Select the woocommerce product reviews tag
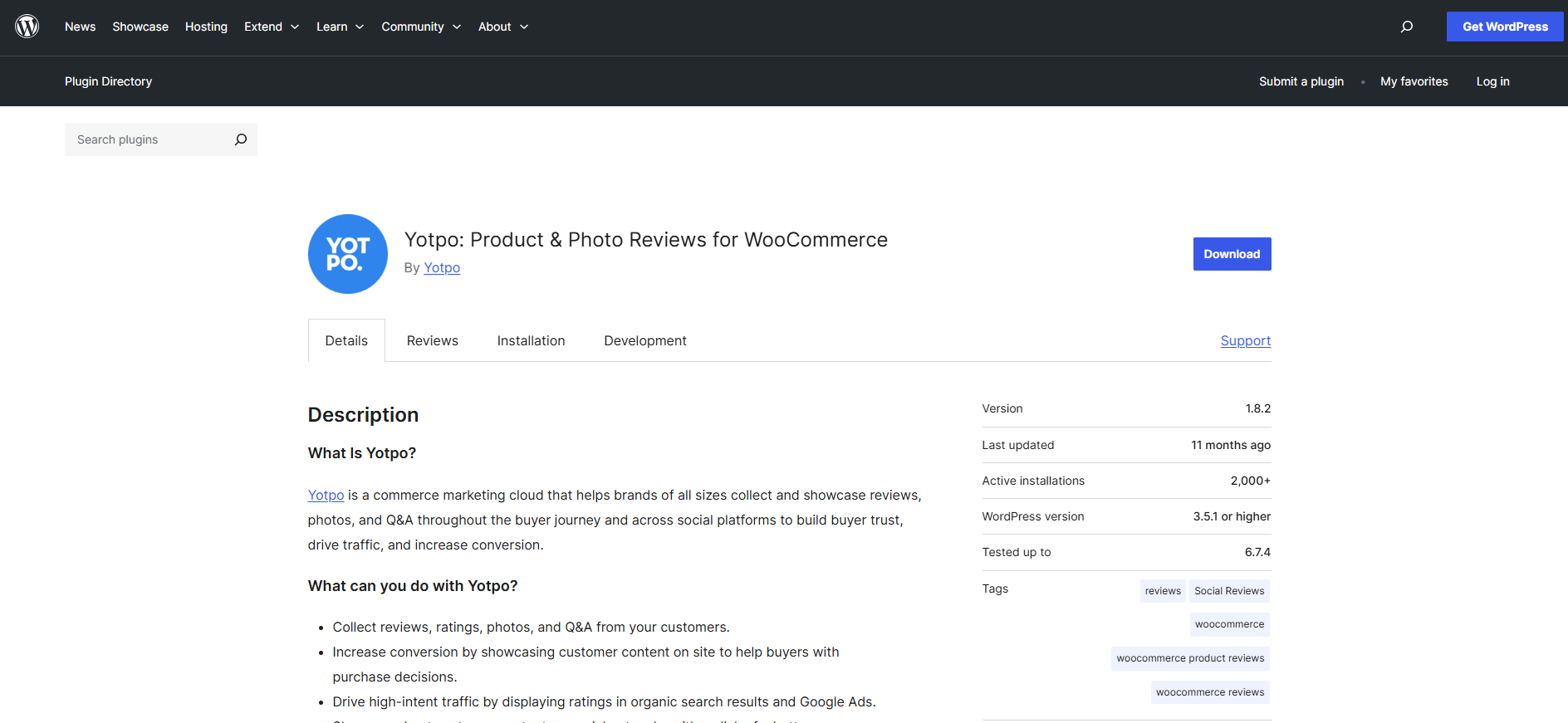 pos(1189,658)
